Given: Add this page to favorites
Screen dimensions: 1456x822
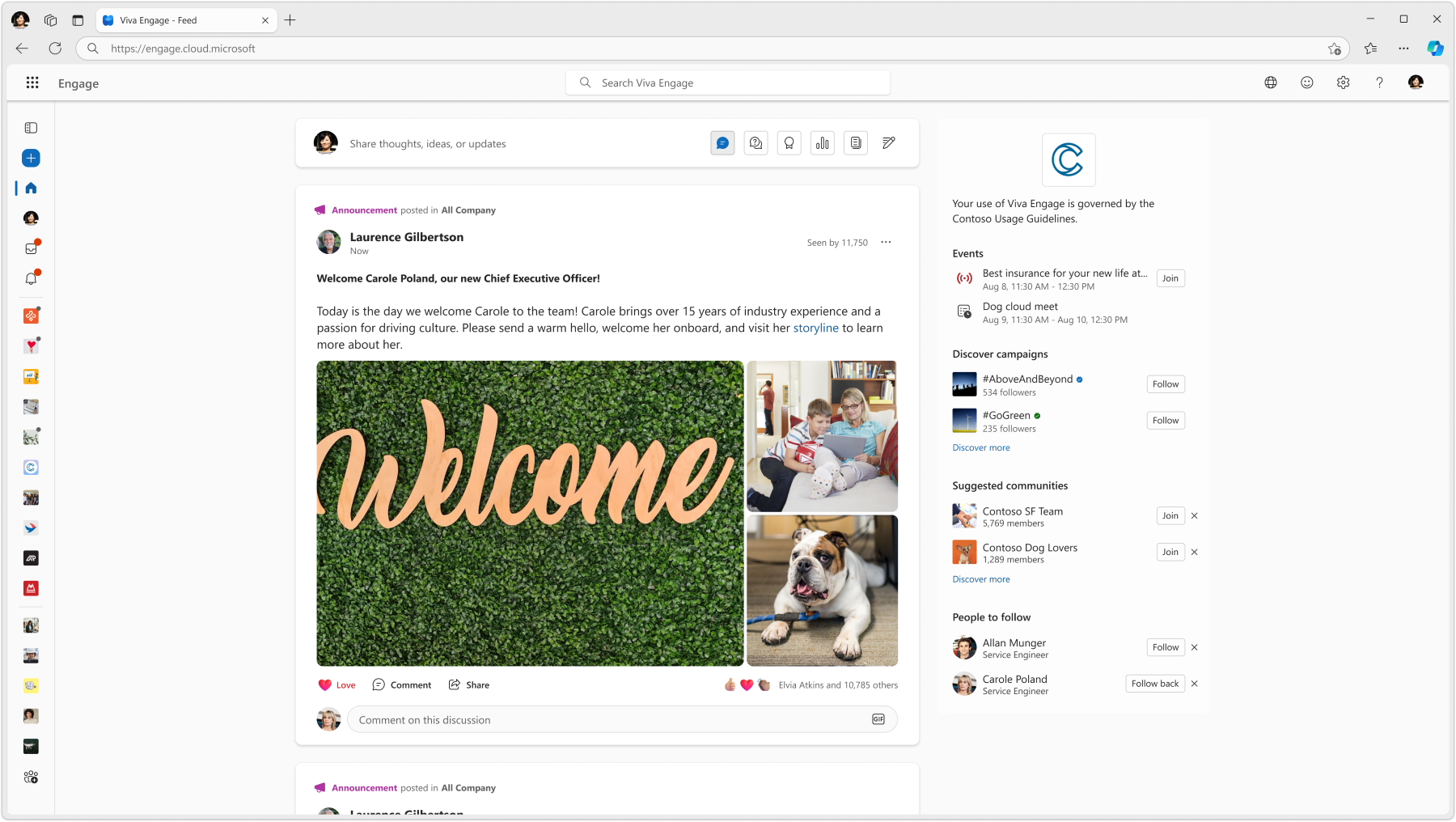Looking at the screenshot, I should coord(1335,49).
